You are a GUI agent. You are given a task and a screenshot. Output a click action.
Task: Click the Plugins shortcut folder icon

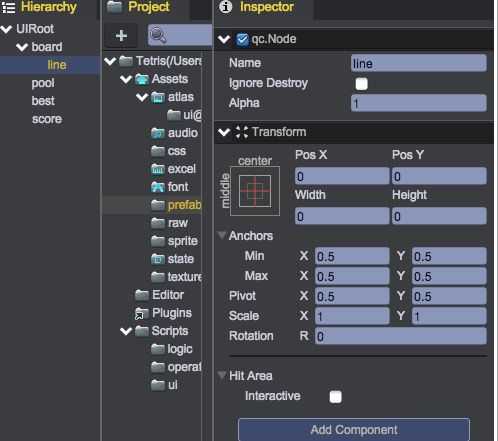142,313
